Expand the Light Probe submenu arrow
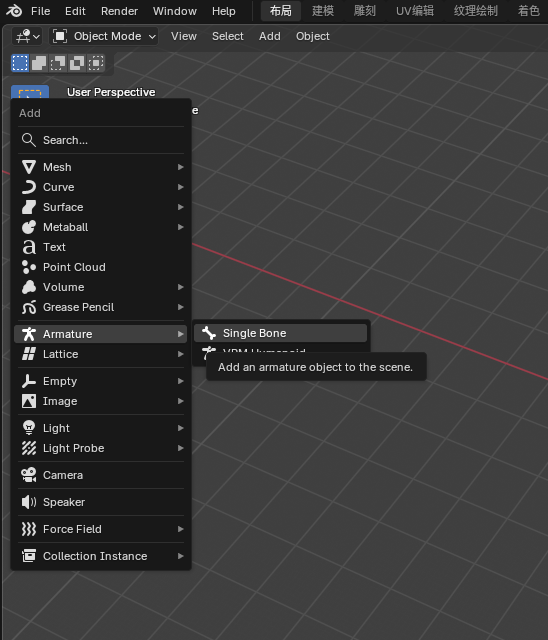The image size is (548, 640). (180, 448)
